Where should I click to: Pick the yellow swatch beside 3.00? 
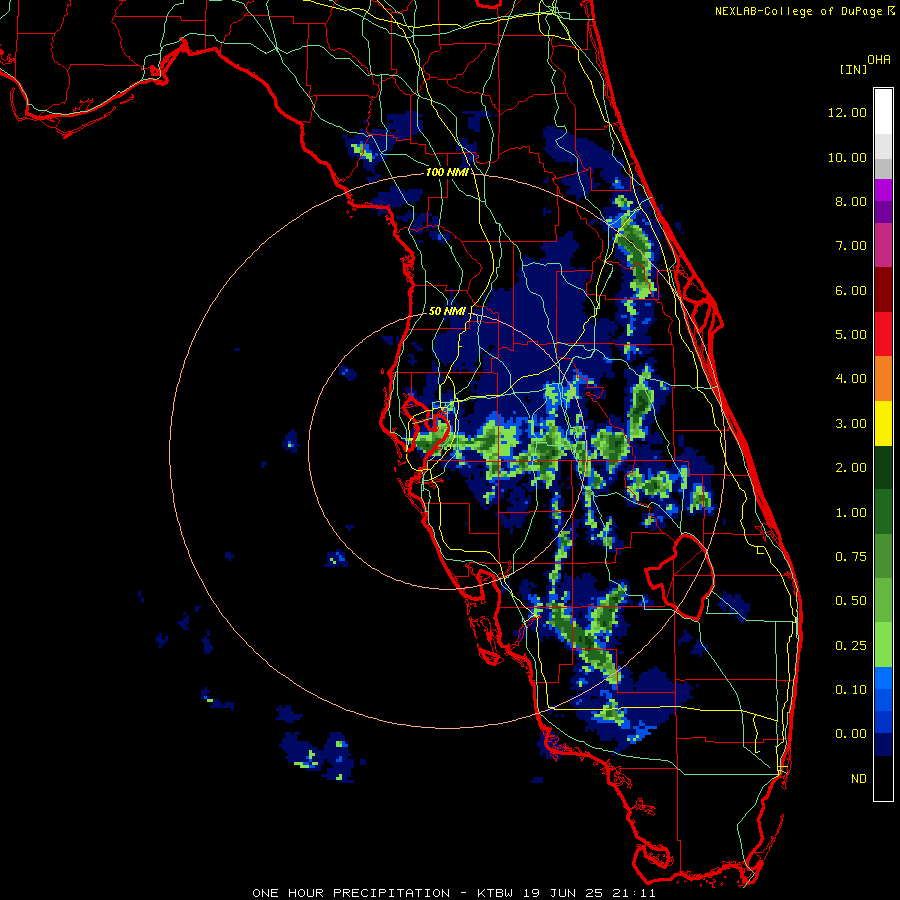[883, 423]
